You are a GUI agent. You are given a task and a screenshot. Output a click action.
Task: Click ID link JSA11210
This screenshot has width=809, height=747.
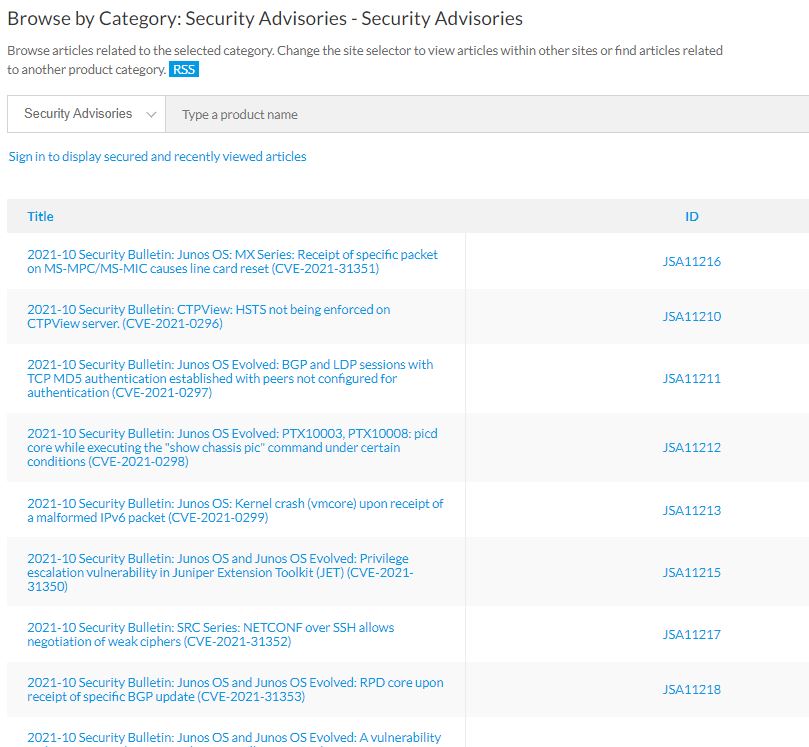click(691, 316)
